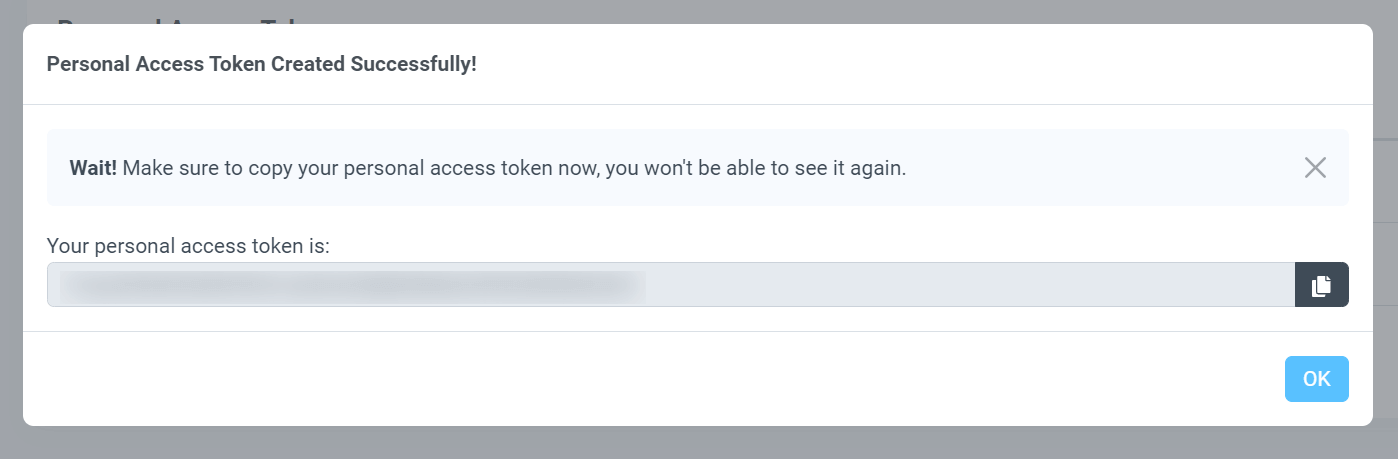Click inside the personal access token field

click(x=671, y=285)
